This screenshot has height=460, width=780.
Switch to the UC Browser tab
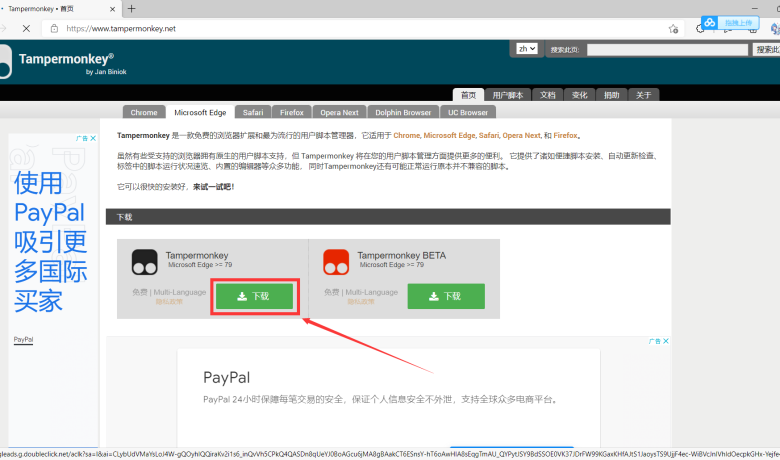pos(468,112)
